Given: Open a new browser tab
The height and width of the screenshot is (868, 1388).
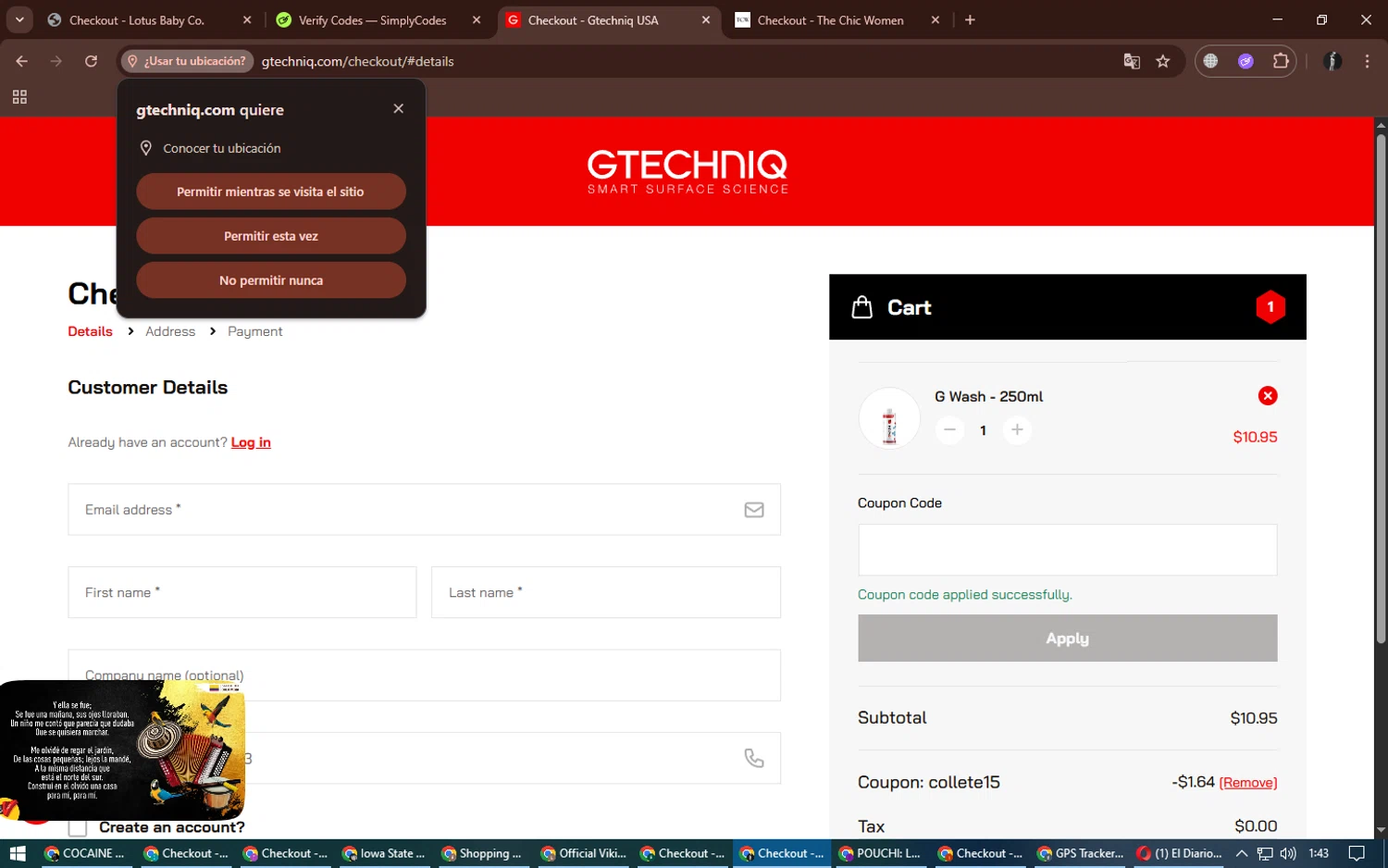Looking at the screenshot, I should click(970, 20).
